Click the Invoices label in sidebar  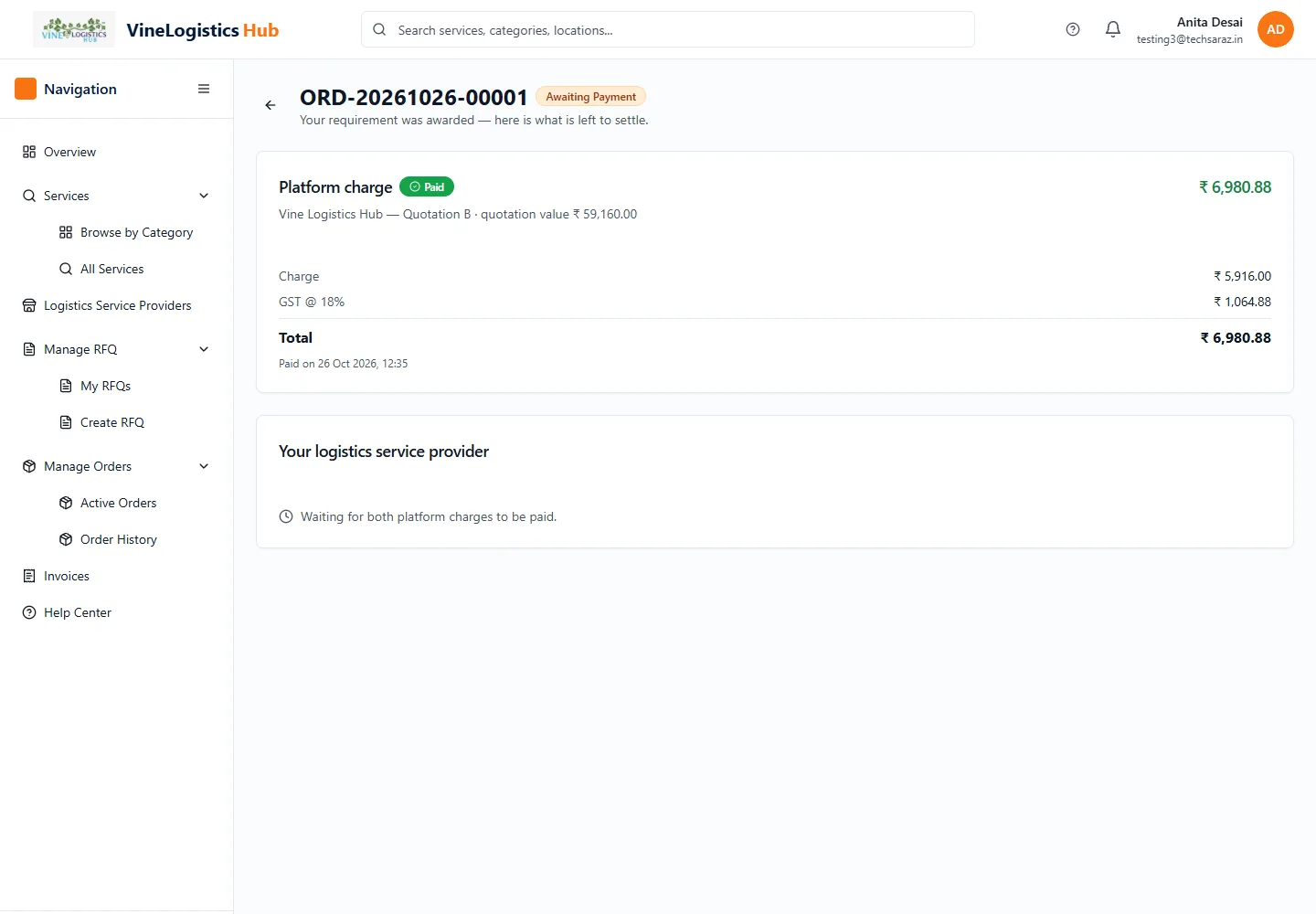click(x=67, y=576)
